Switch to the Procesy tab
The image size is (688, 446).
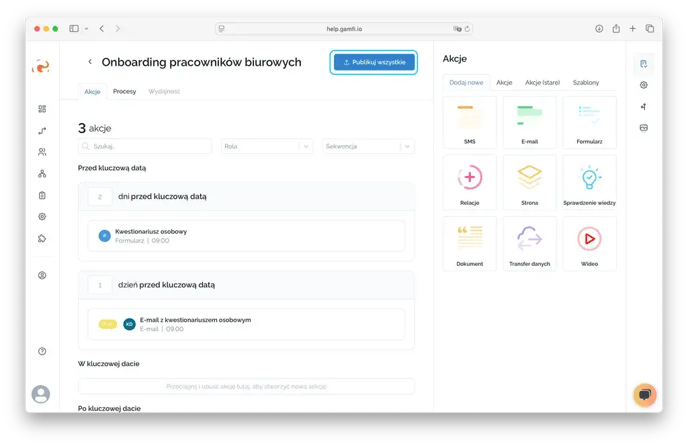[124, 91]
